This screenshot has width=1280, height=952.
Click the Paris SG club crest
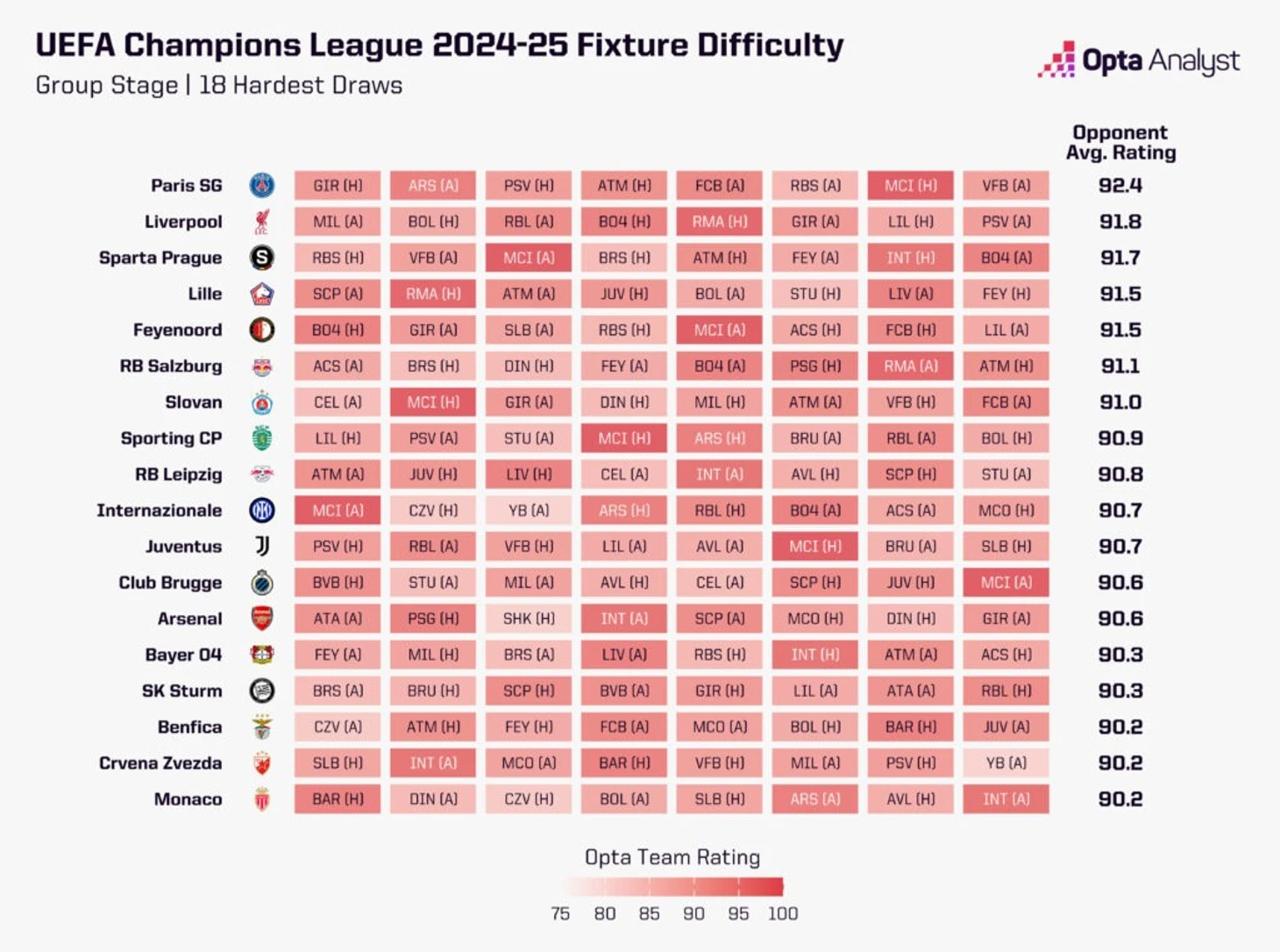coord(261,186)
